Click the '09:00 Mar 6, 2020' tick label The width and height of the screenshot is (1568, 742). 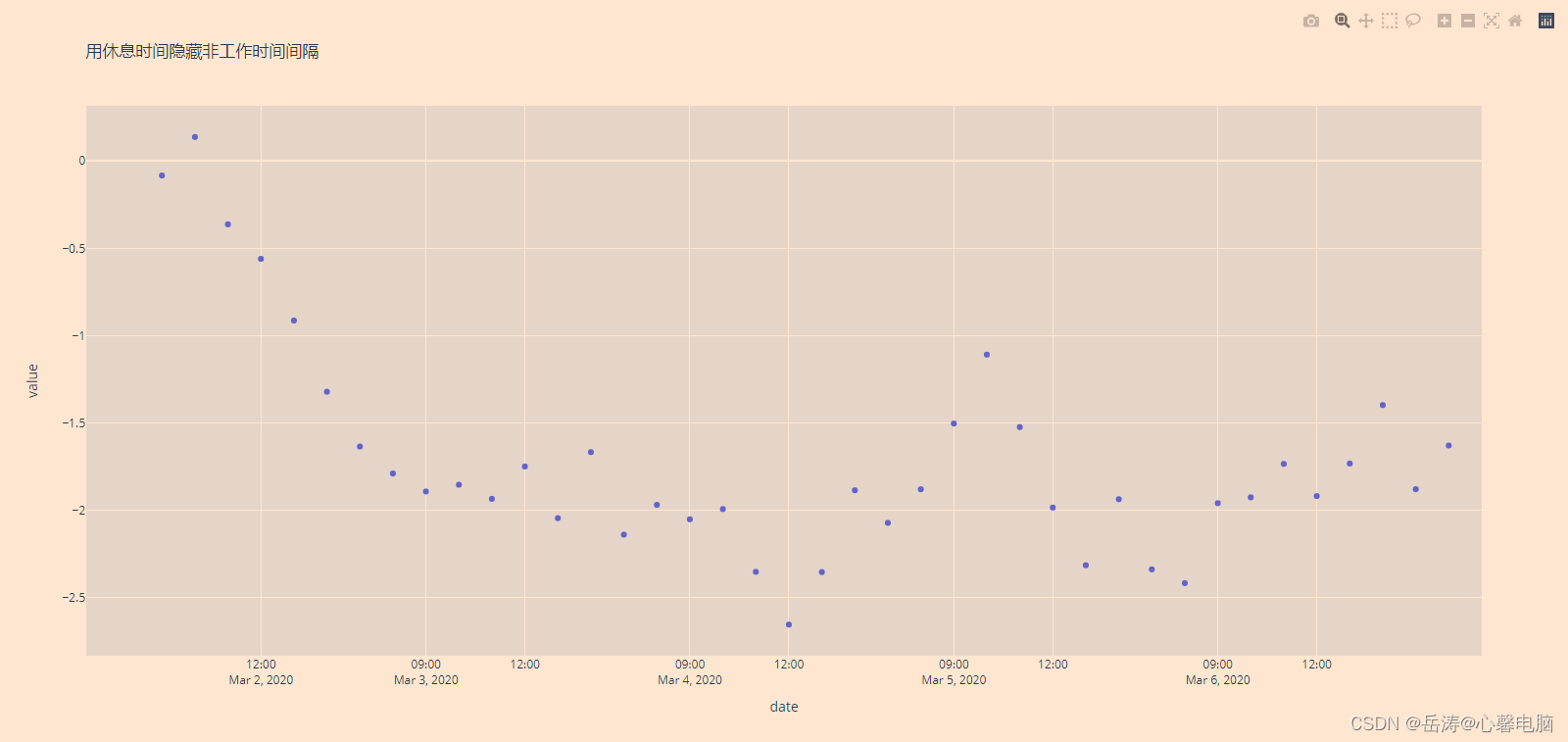pyautogui.click(x=1217, y=671)
